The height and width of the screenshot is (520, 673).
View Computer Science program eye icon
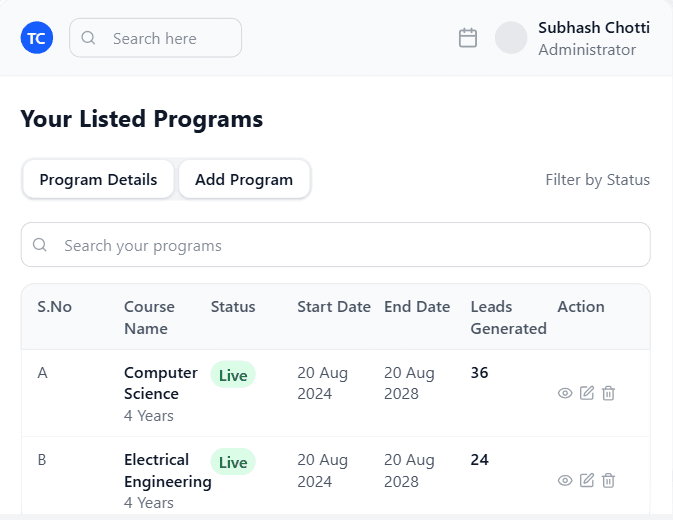tap(565, 393)
